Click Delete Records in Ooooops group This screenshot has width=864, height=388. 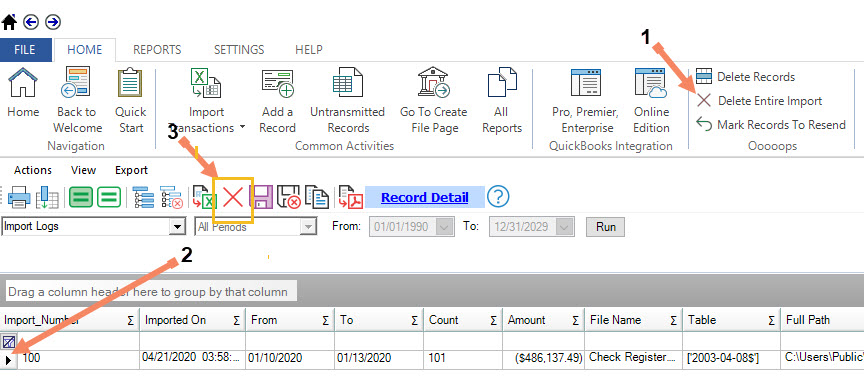[x=746, y=77]
